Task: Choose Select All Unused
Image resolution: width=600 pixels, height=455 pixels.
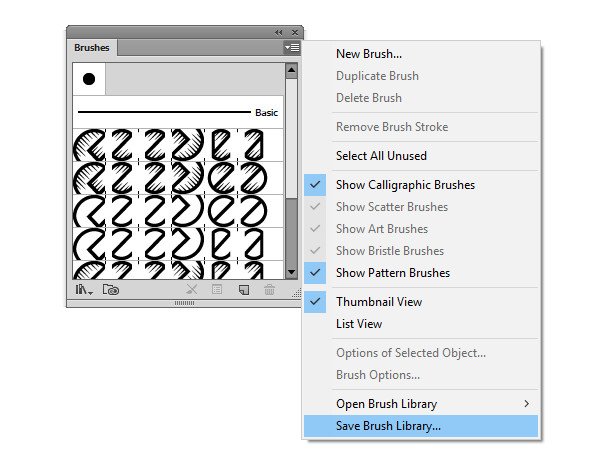Action: 381,156
